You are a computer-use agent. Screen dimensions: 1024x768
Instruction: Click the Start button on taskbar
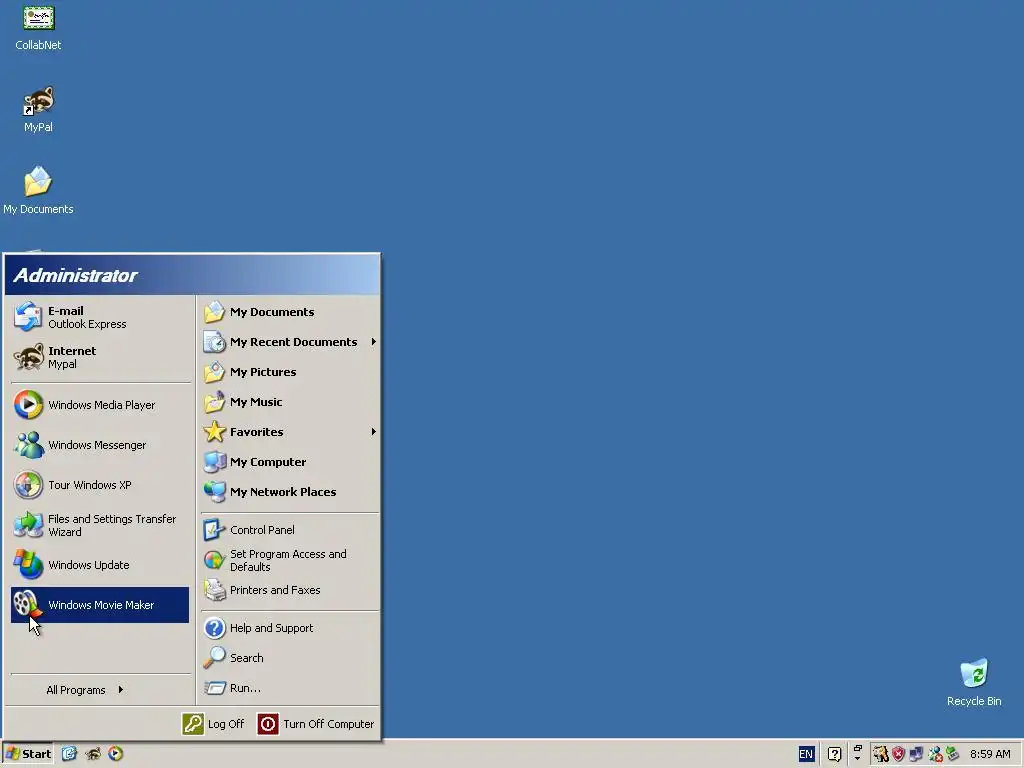click(x=28, y=754)
